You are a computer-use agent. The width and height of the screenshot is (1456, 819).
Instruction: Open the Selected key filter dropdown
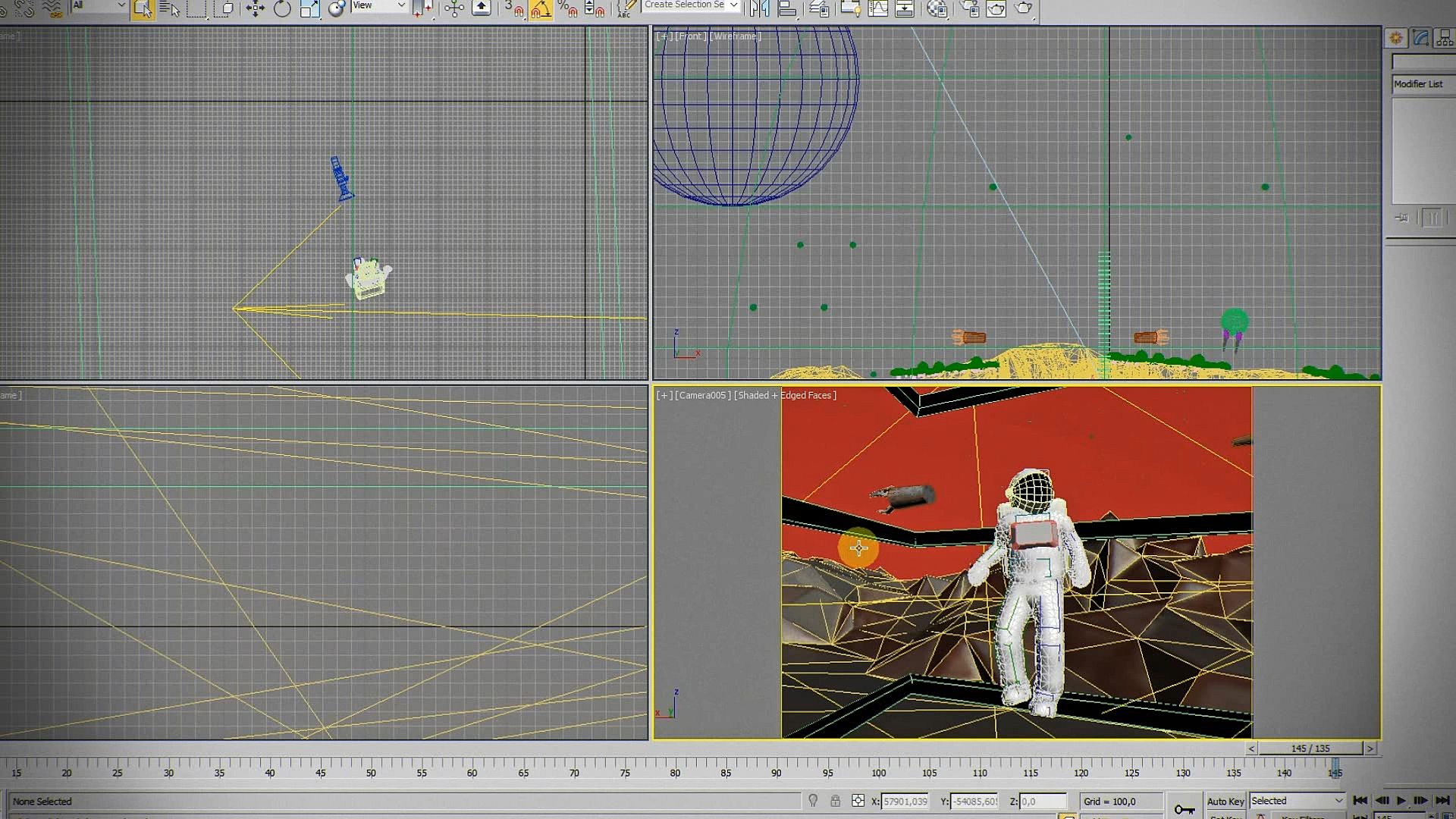tap(1297, 801)
